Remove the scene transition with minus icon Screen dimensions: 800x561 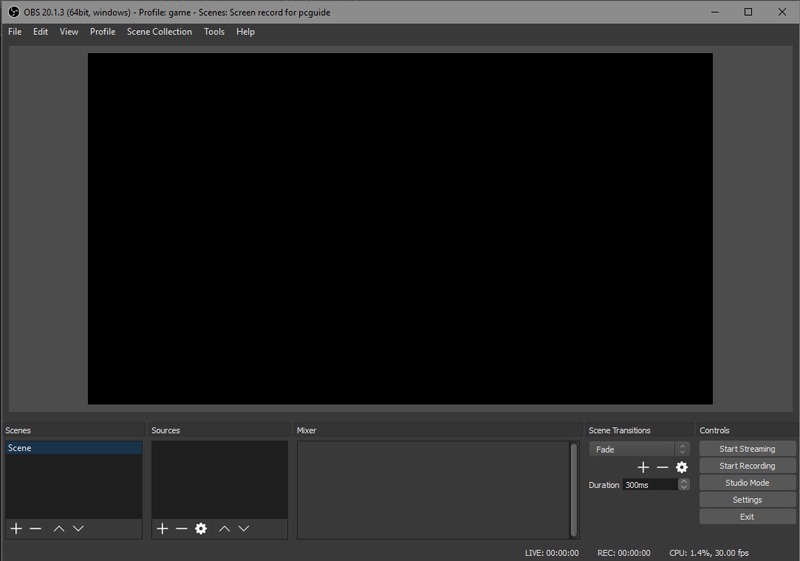(x=662, y=467)
